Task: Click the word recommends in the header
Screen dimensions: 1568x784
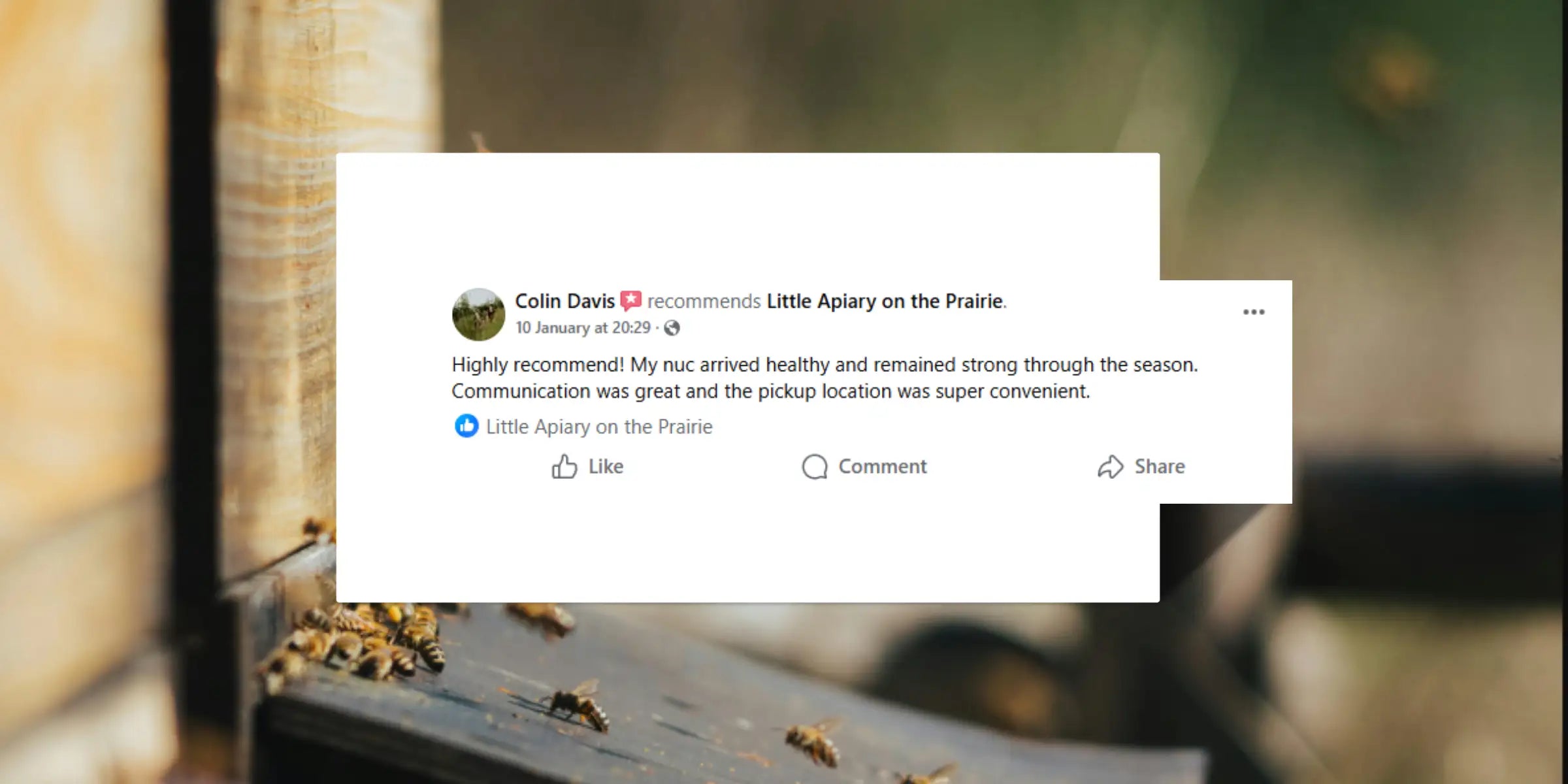Action: 704,301
